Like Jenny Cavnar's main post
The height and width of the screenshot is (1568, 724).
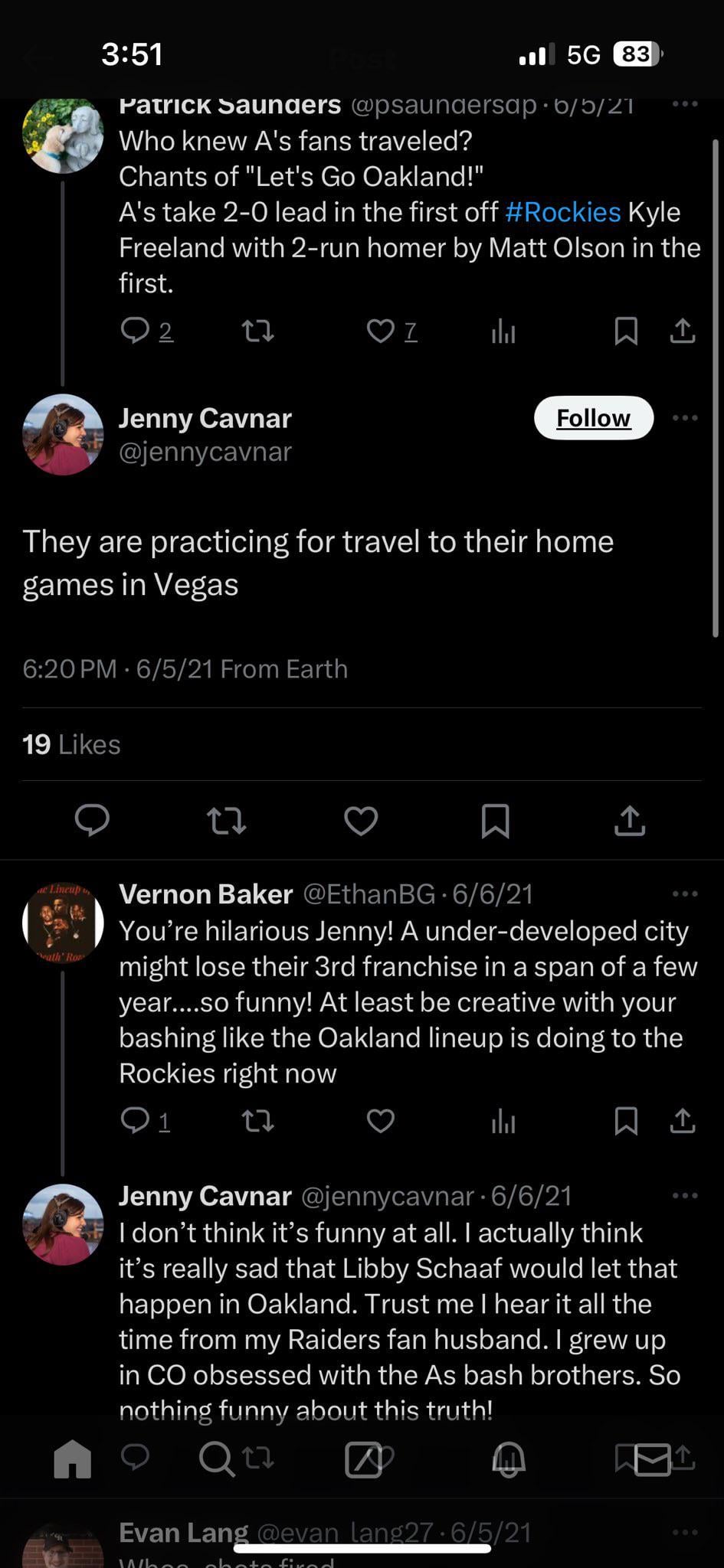coord(361,821)
